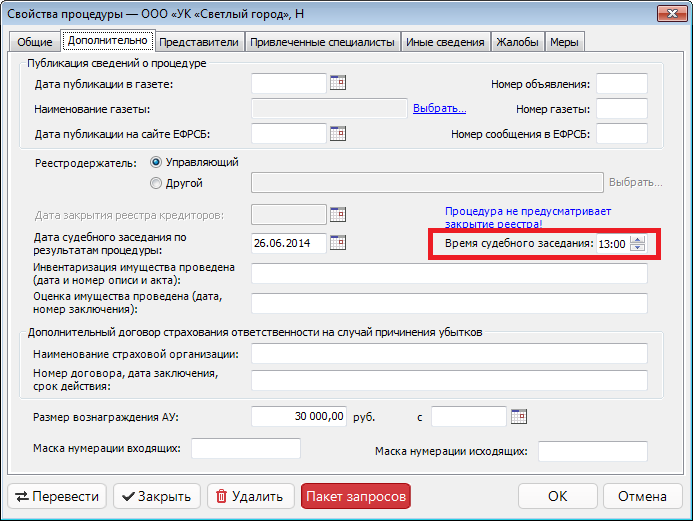Switch to the Общие tab
Image resolution: width=693 pixels, height=522 pixels.
pos(33,42)
